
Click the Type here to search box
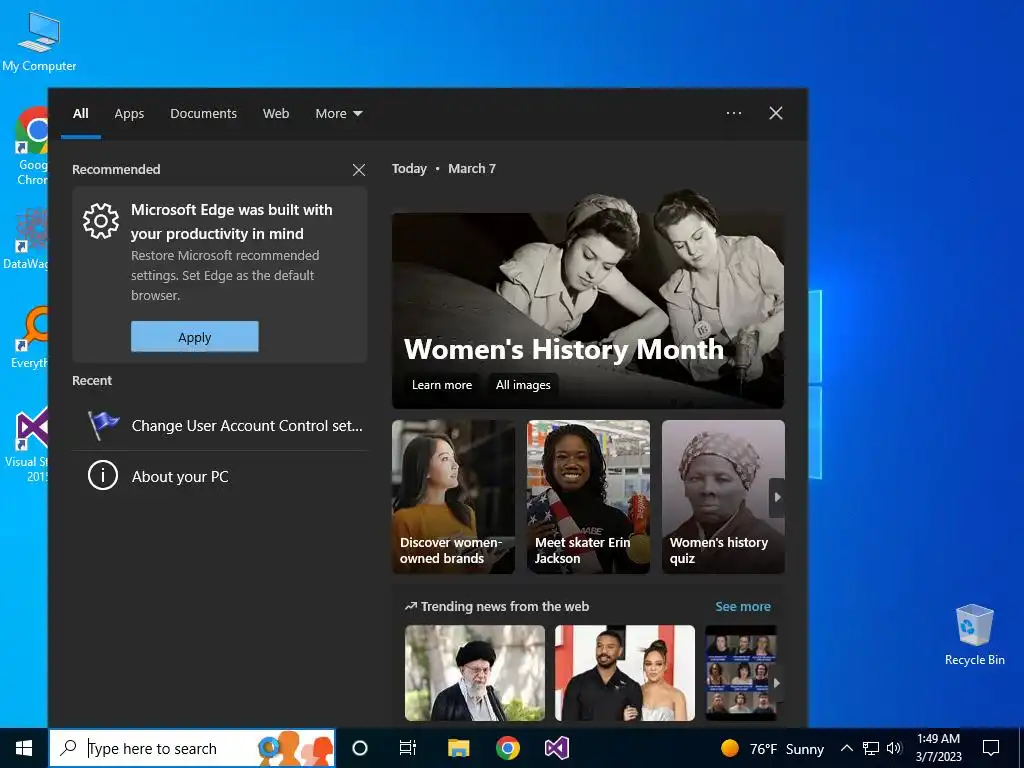click(x=192, y=748)
